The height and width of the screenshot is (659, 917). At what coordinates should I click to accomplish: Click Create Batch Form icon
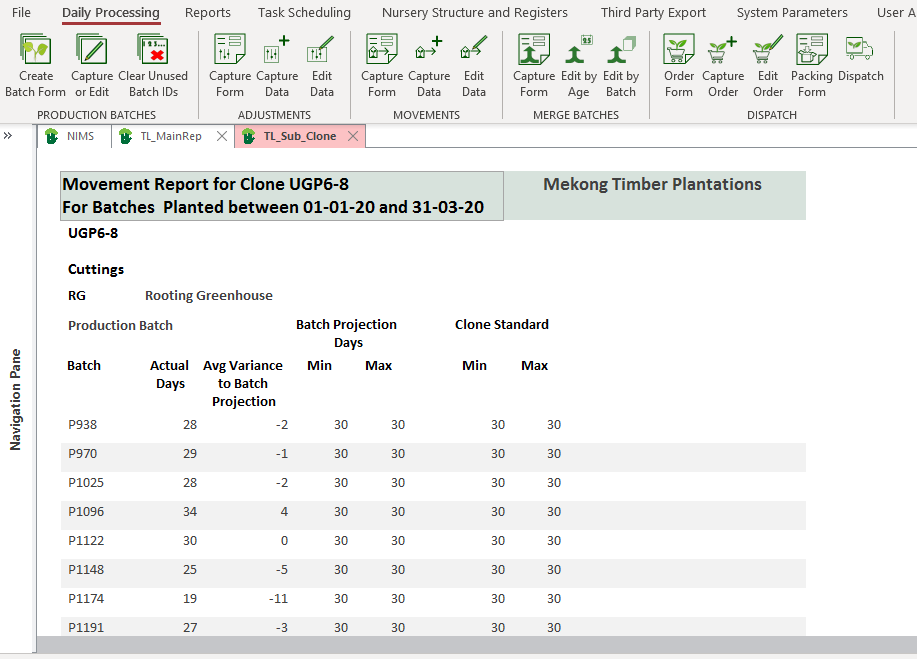click(x=36, y=66)
